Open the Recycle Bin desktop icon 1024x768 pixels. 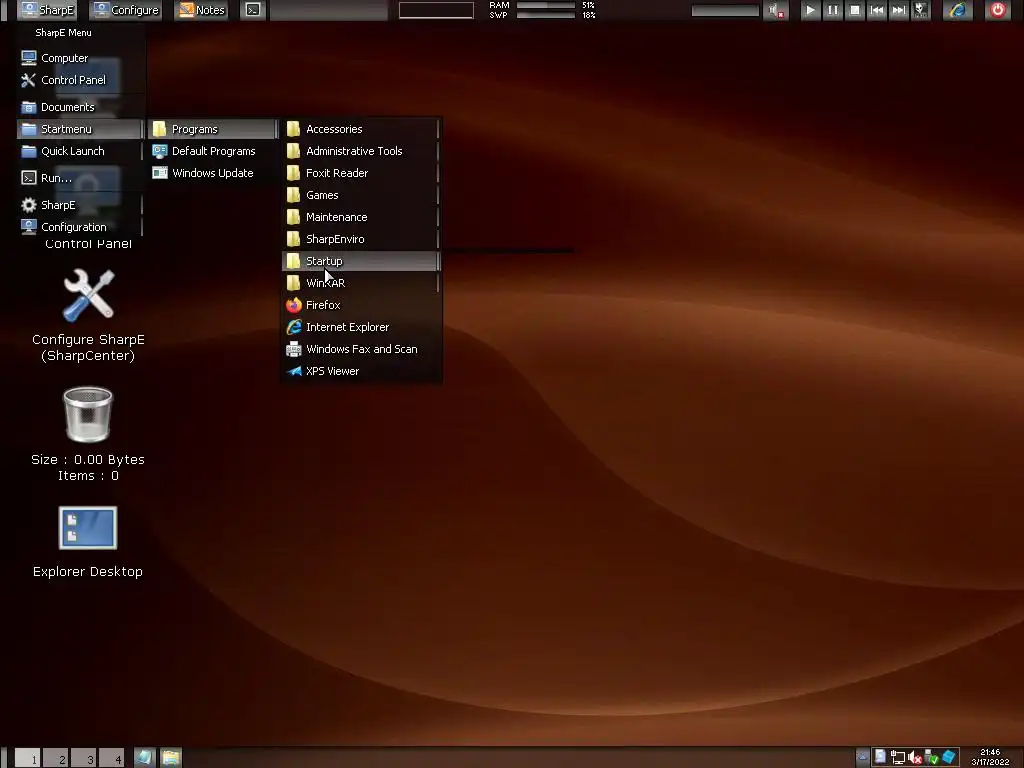(x=88, y=434)
